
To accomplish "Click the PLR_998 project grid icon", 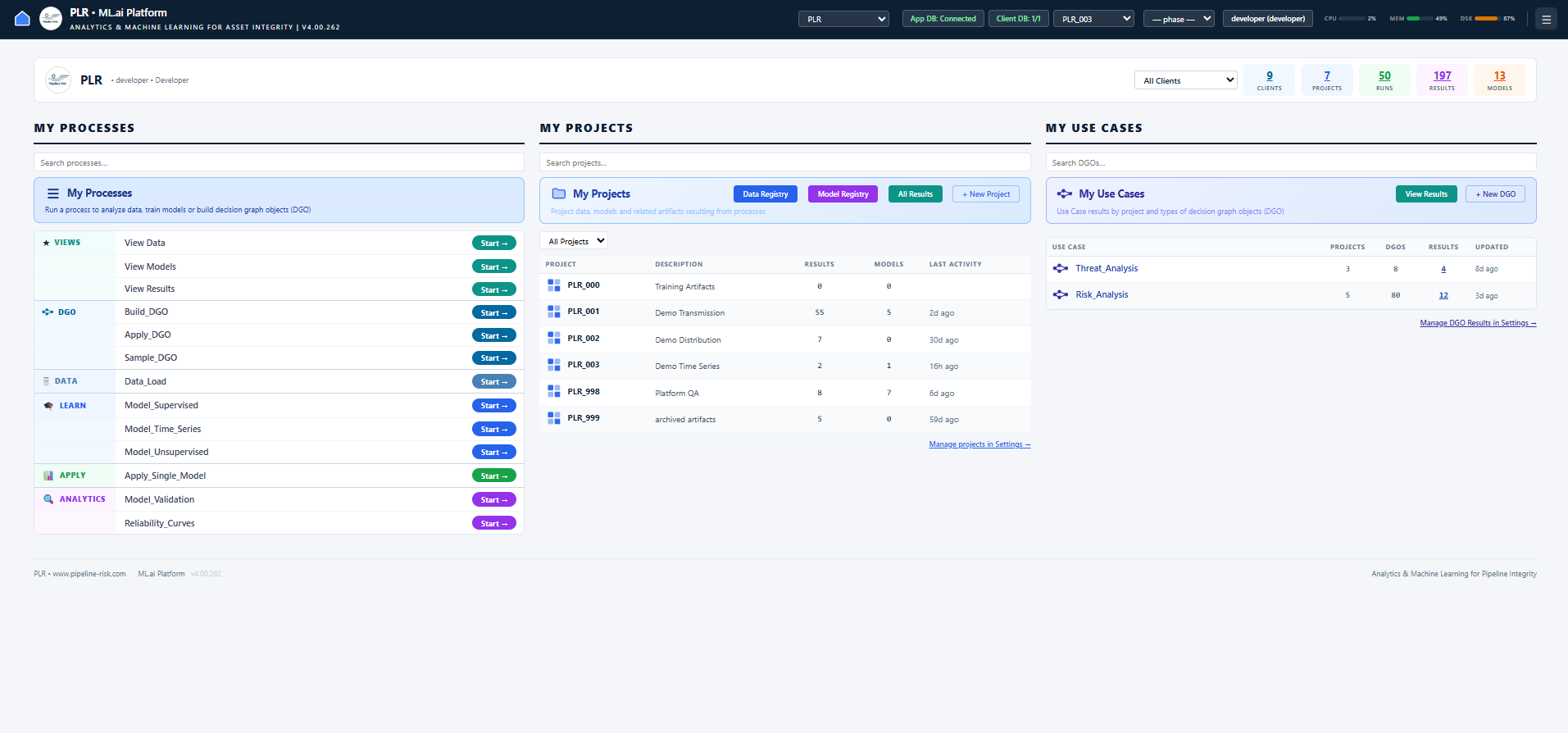I will click(x=554, y=391).
